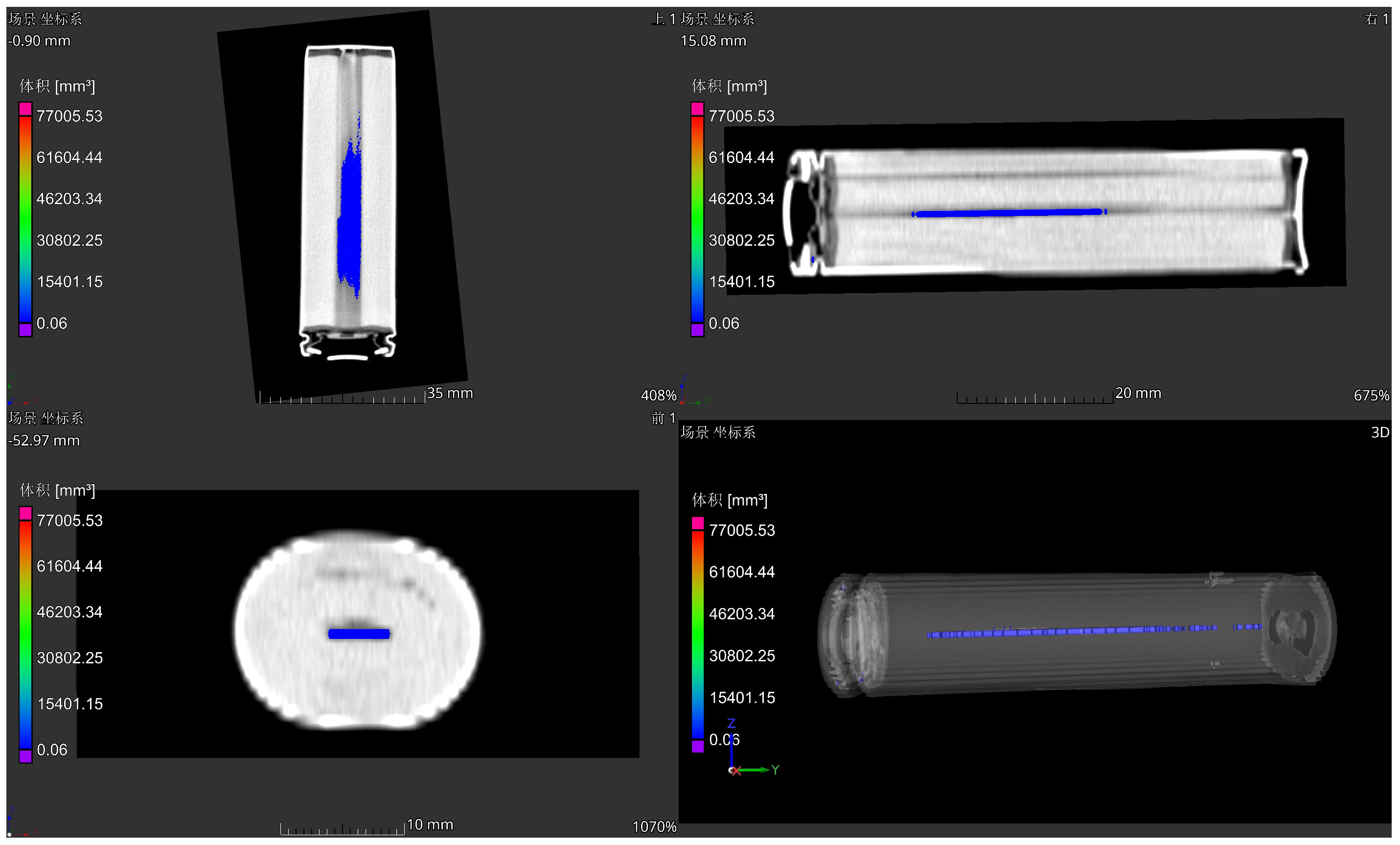
Task: Click the 右 1 view label
Action: [1376, 19]
